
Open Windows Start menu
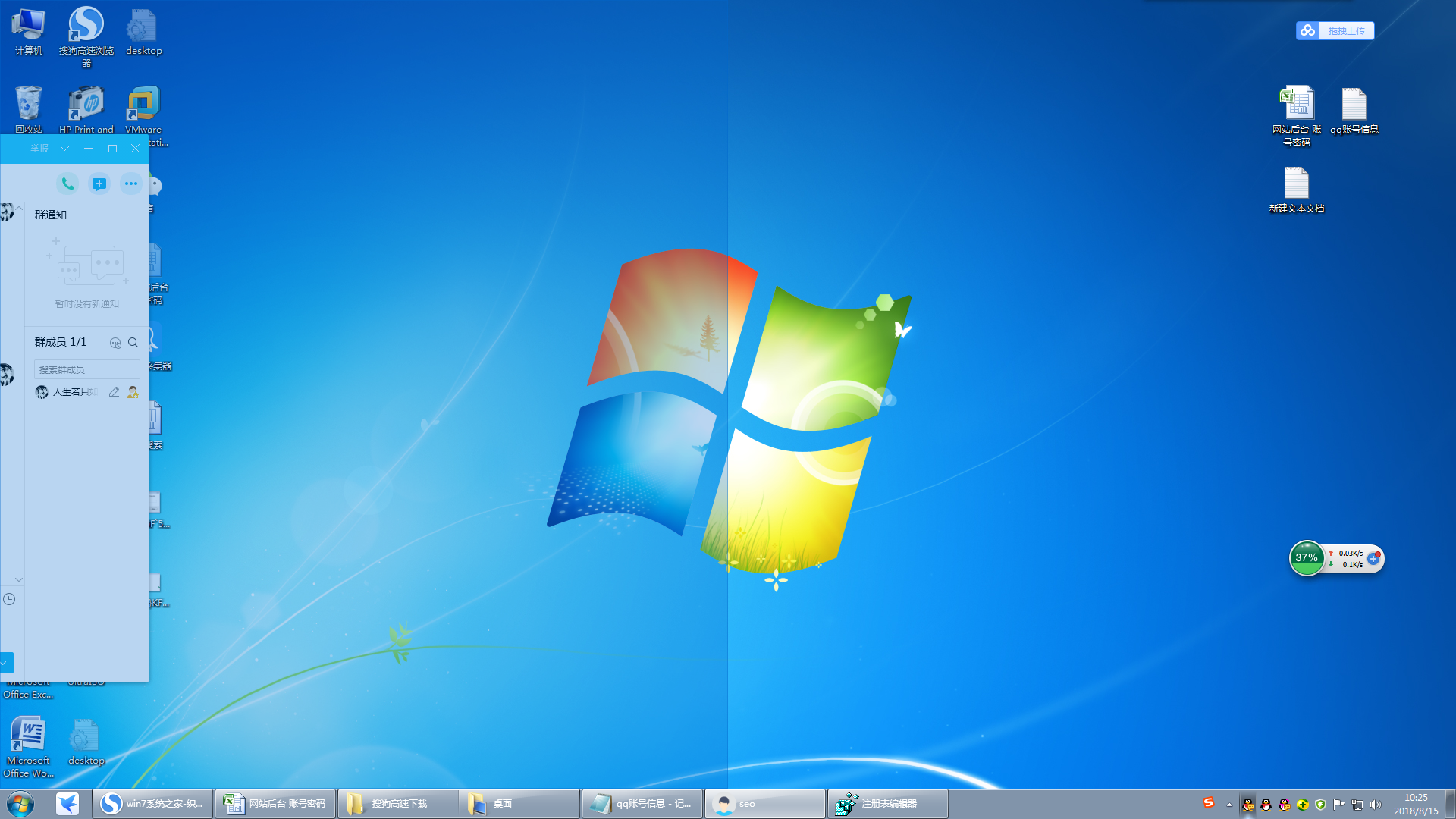20,804
